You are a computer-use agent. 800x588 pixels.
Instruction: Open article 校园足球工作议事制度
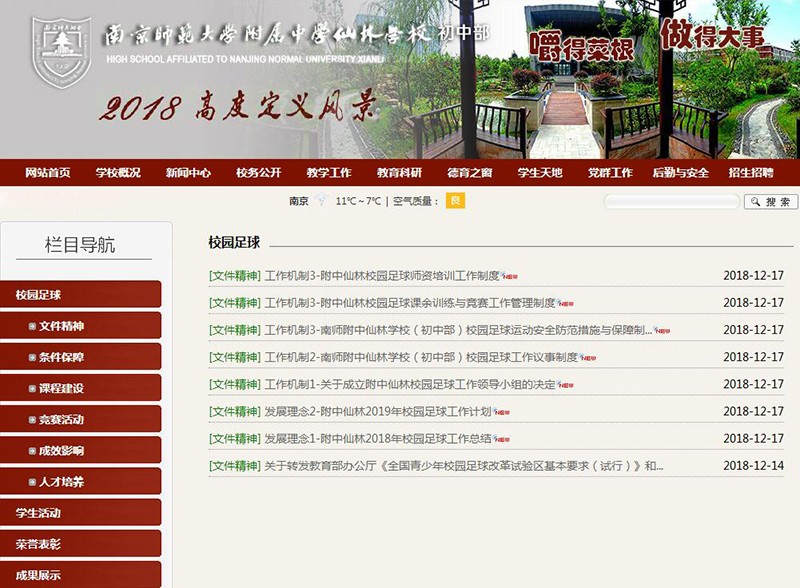[x=421, y=357]
